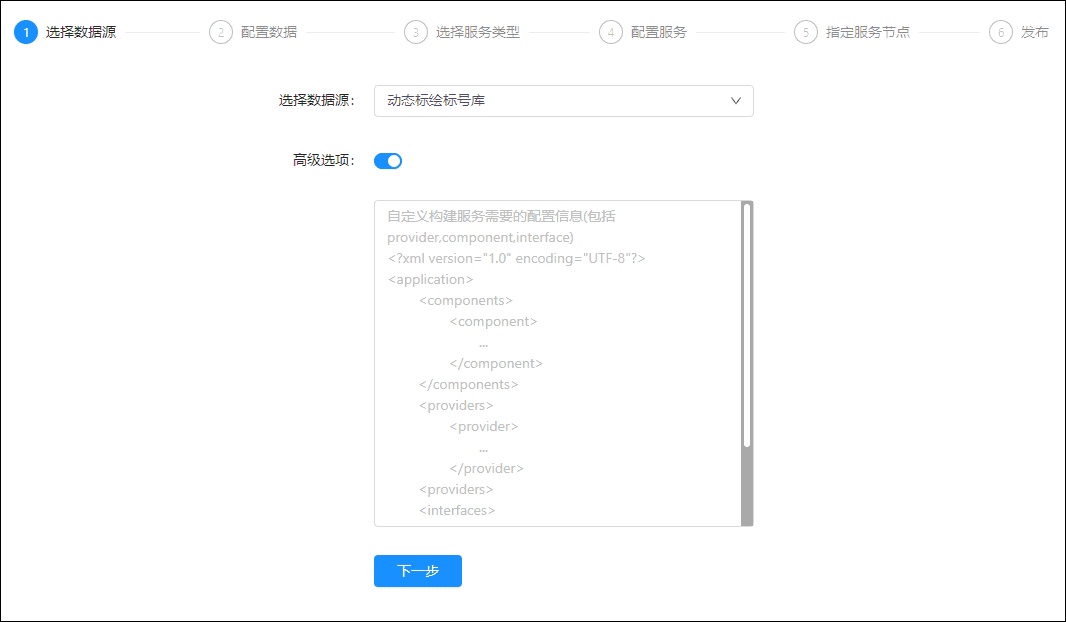Select the step 5 circle icon
1066x622 pixels.
pyautogui.click(x=805, y=32)
